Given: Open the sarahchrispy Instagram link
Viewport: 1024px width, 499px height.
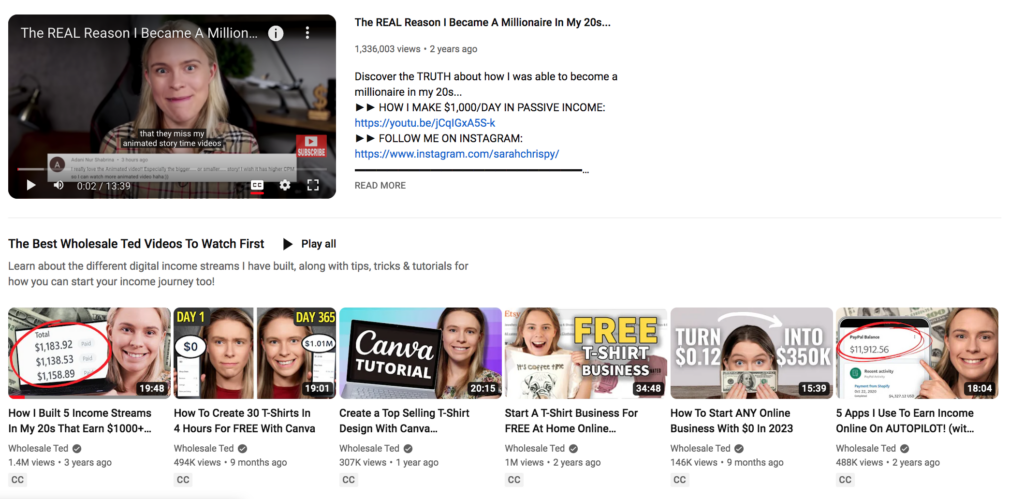Looking at the screenshot, I should [456, 154].
